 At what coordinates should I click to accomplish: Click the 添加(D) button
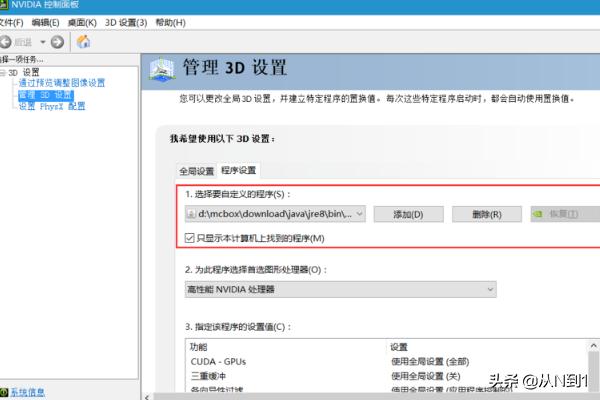(x=408, y=214)
